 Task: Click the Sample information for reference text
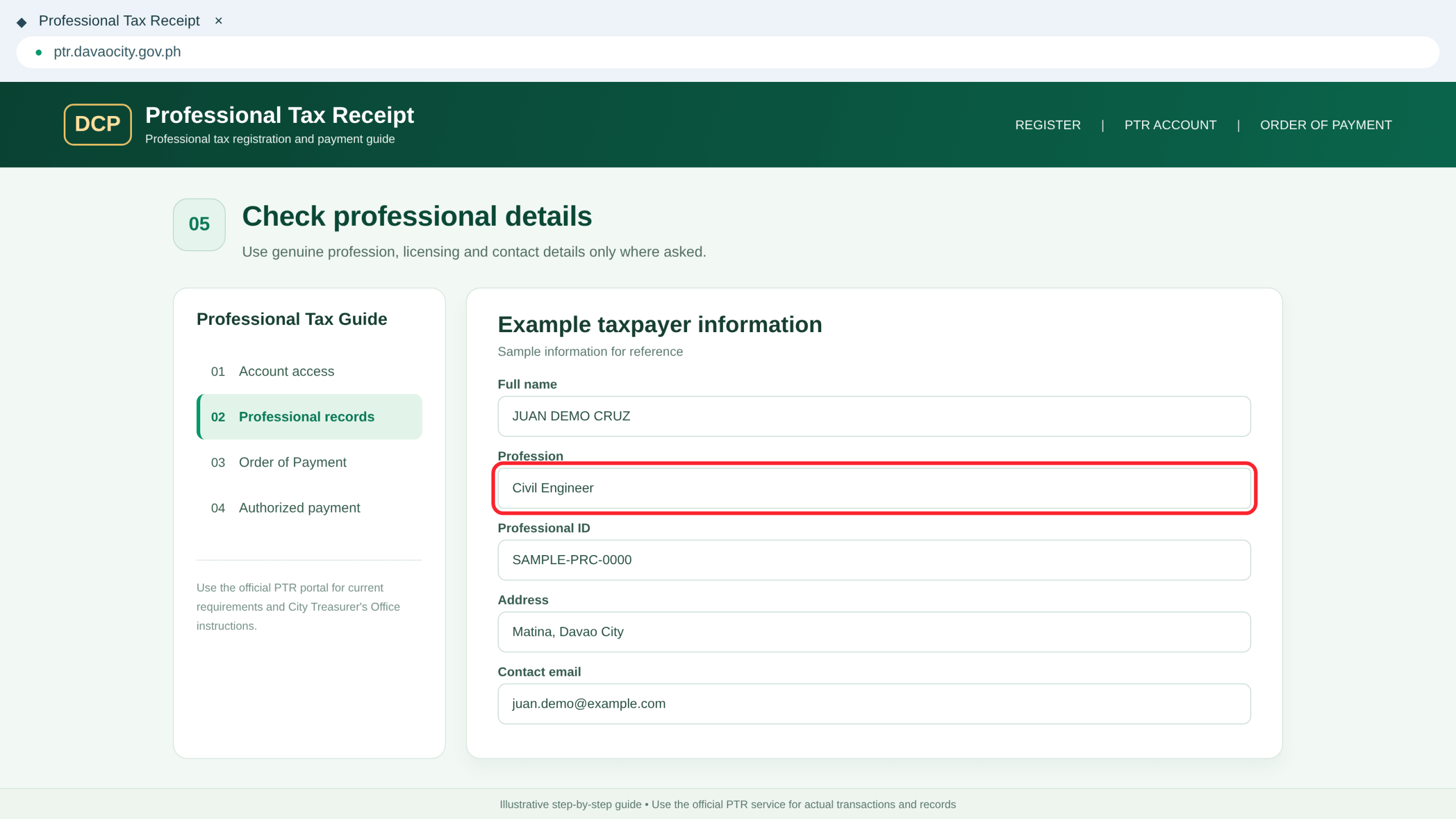590,351
